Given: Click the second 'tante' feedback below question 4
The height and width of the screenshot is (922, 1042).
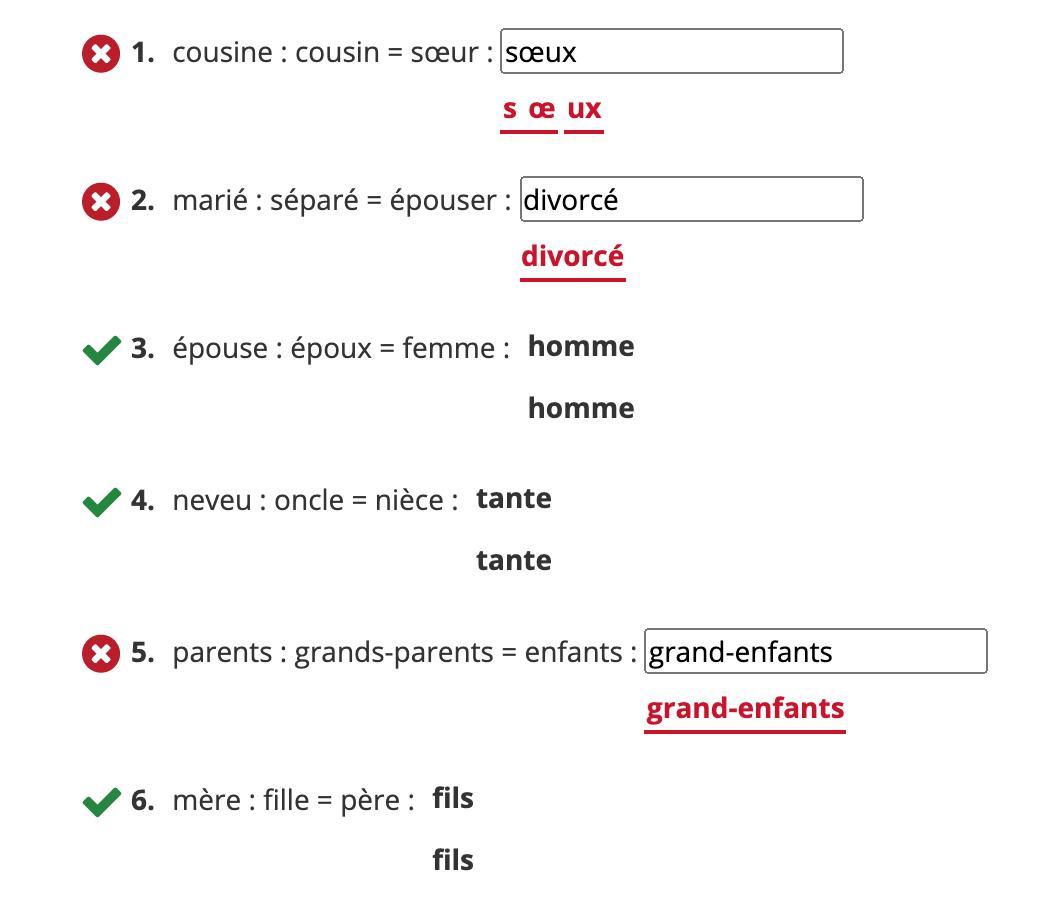Looking at the screenshot, I should [x=514, y=560].
